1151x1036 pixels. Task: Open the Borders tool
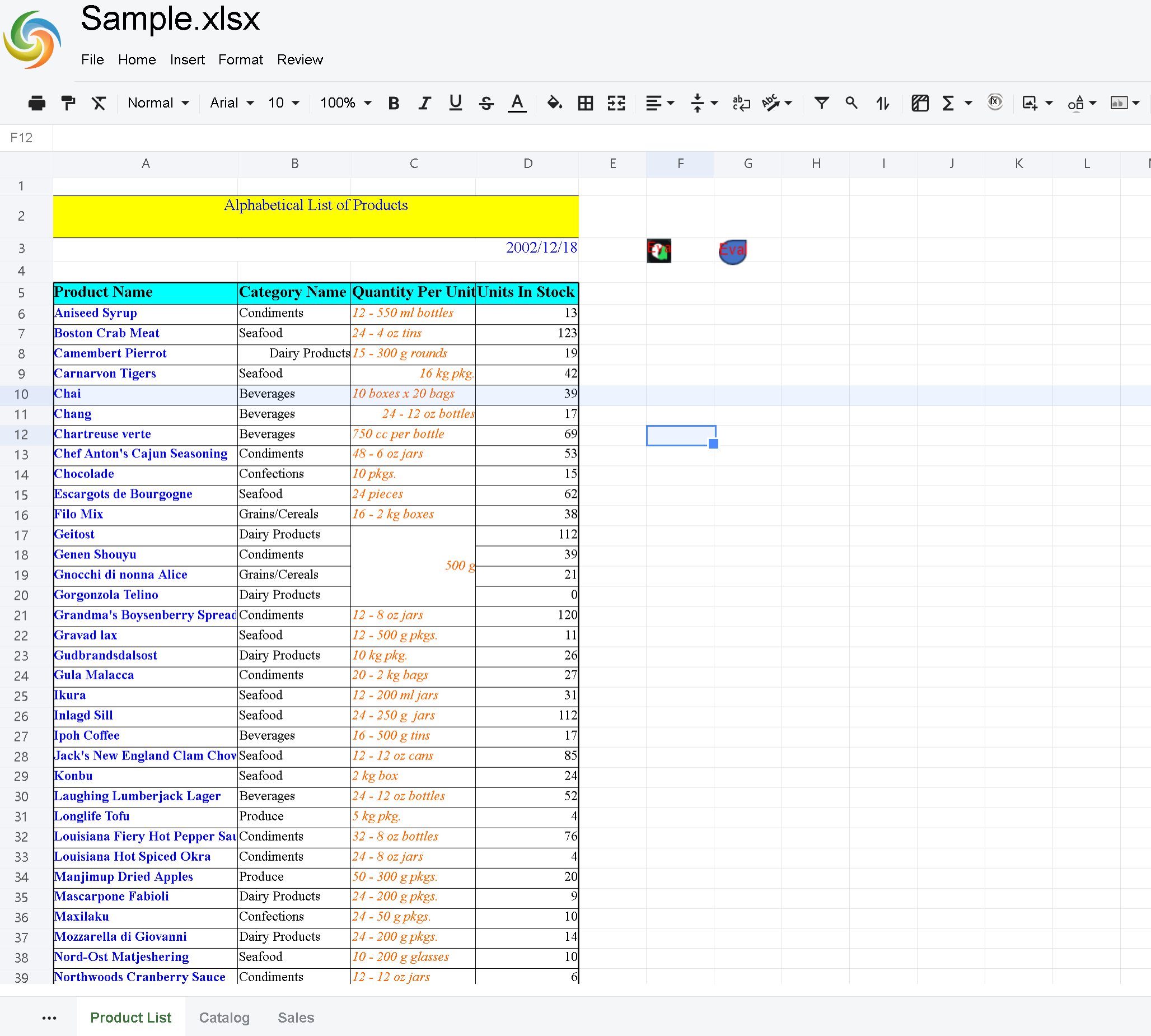point(585,103)
